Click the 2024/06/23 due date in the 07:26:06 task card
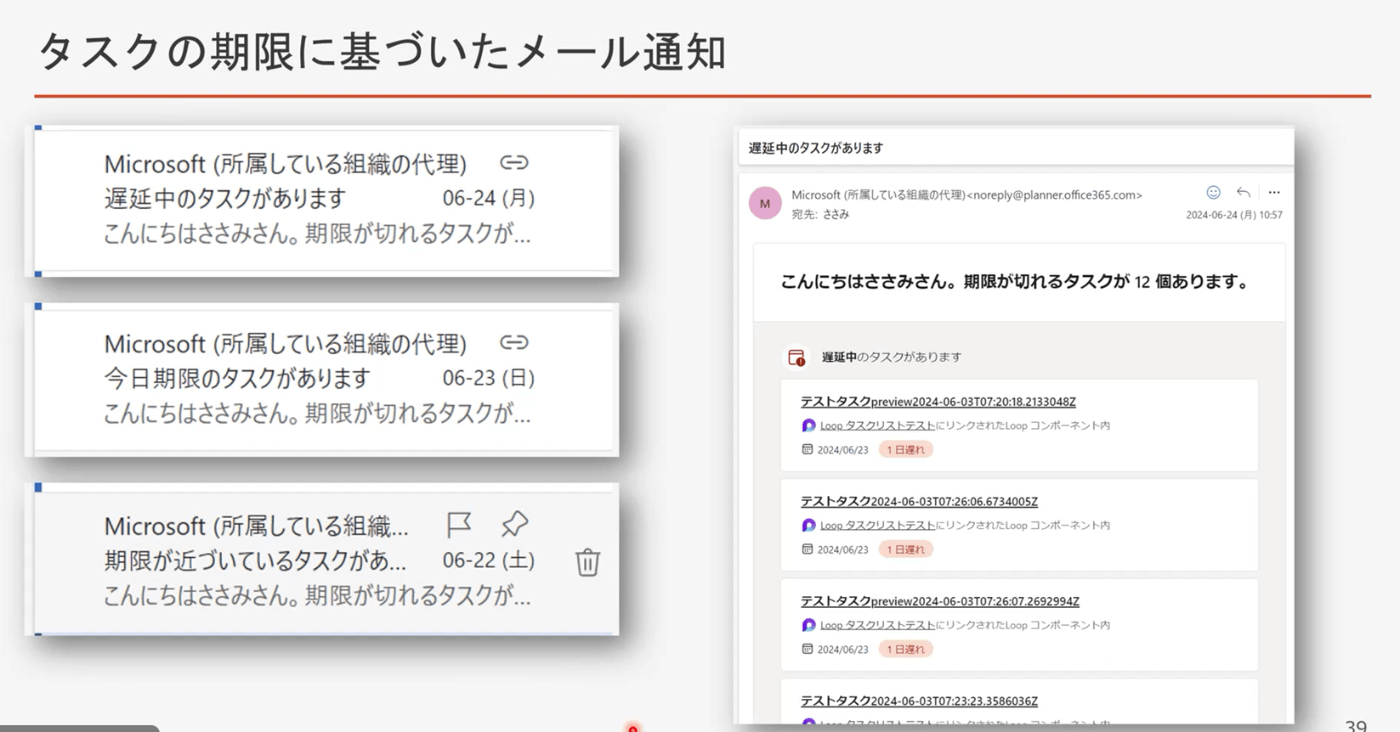The height and width of the screenshot is (732, 1400). 842,549
